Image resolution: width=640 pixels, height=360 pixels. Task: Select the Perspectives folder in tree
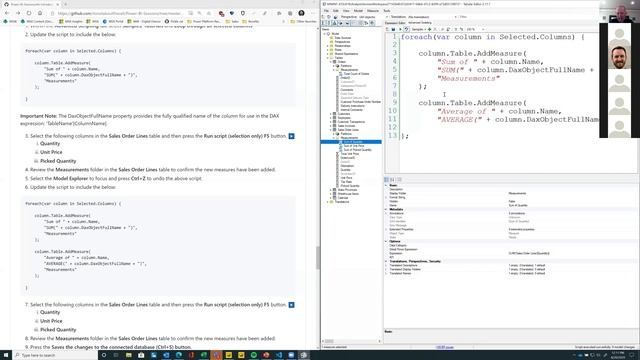pyautogui.click(x=342, y=42)
